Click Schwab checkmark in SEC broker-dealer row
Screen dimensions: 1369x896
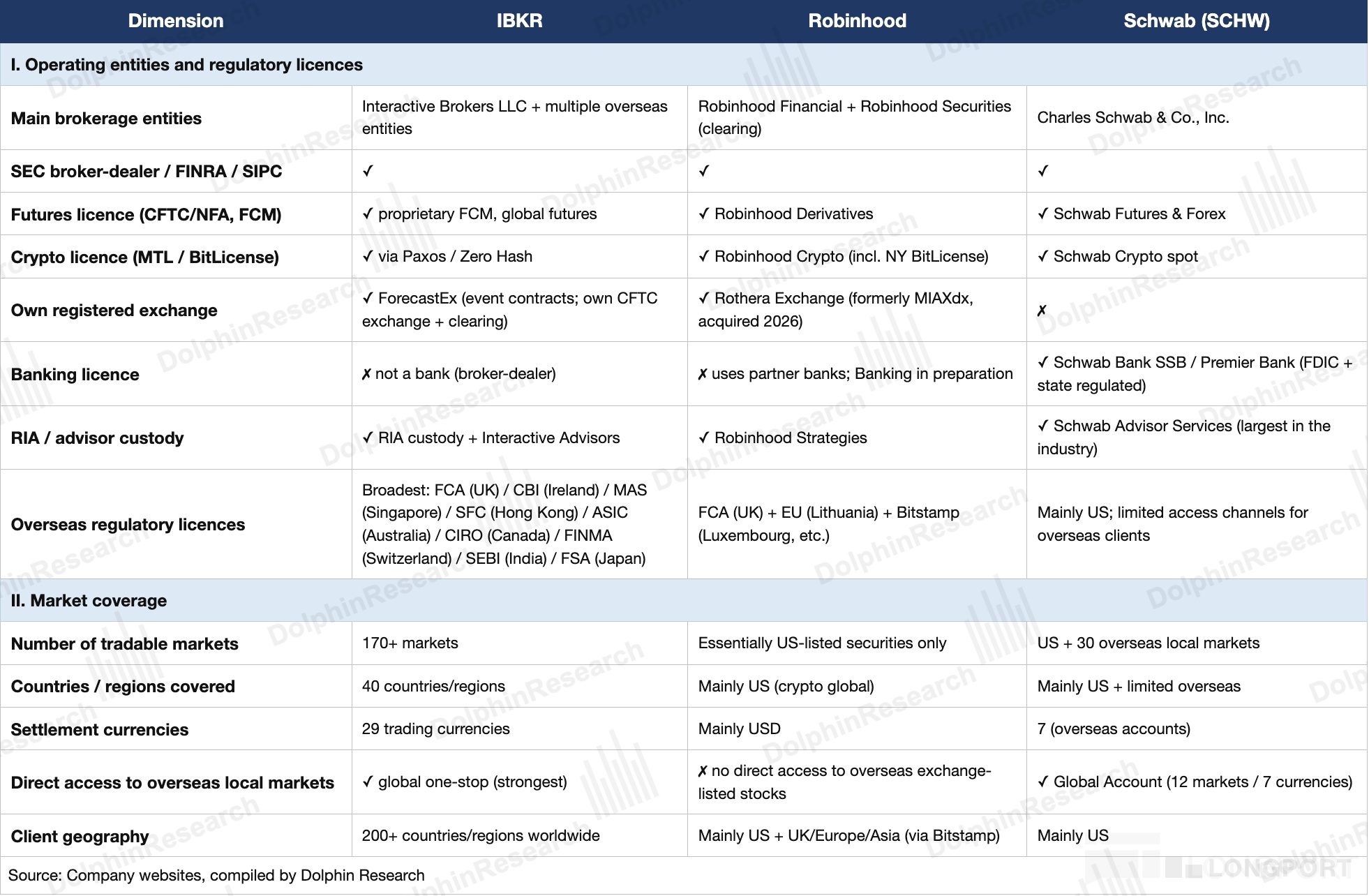1043,171
